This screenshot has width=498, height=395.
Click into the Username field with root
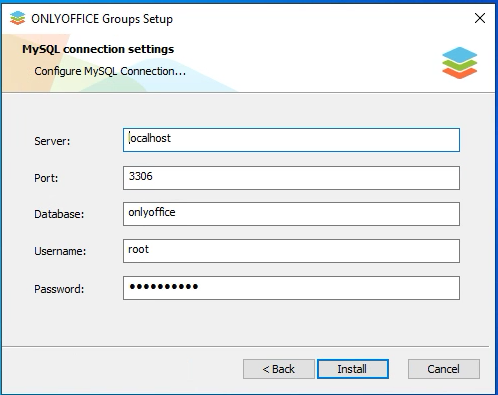[291, 251]
